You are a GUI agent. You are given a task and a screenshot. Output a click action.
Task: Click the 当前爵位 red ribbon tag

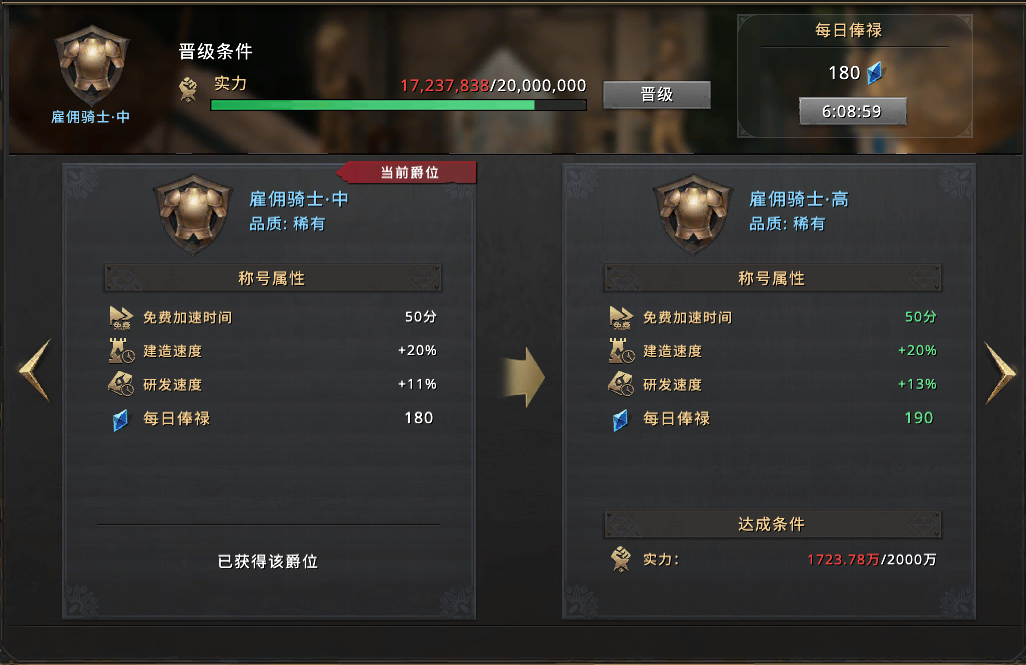click(x=406, y=172)
